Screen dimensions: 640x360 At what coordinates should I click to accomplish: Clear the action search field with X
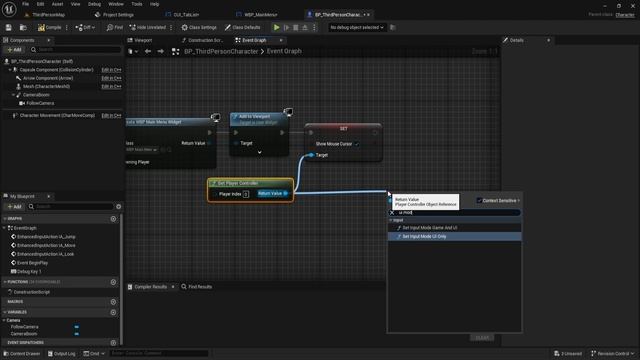pyautogui.click(x=392, y=213)
